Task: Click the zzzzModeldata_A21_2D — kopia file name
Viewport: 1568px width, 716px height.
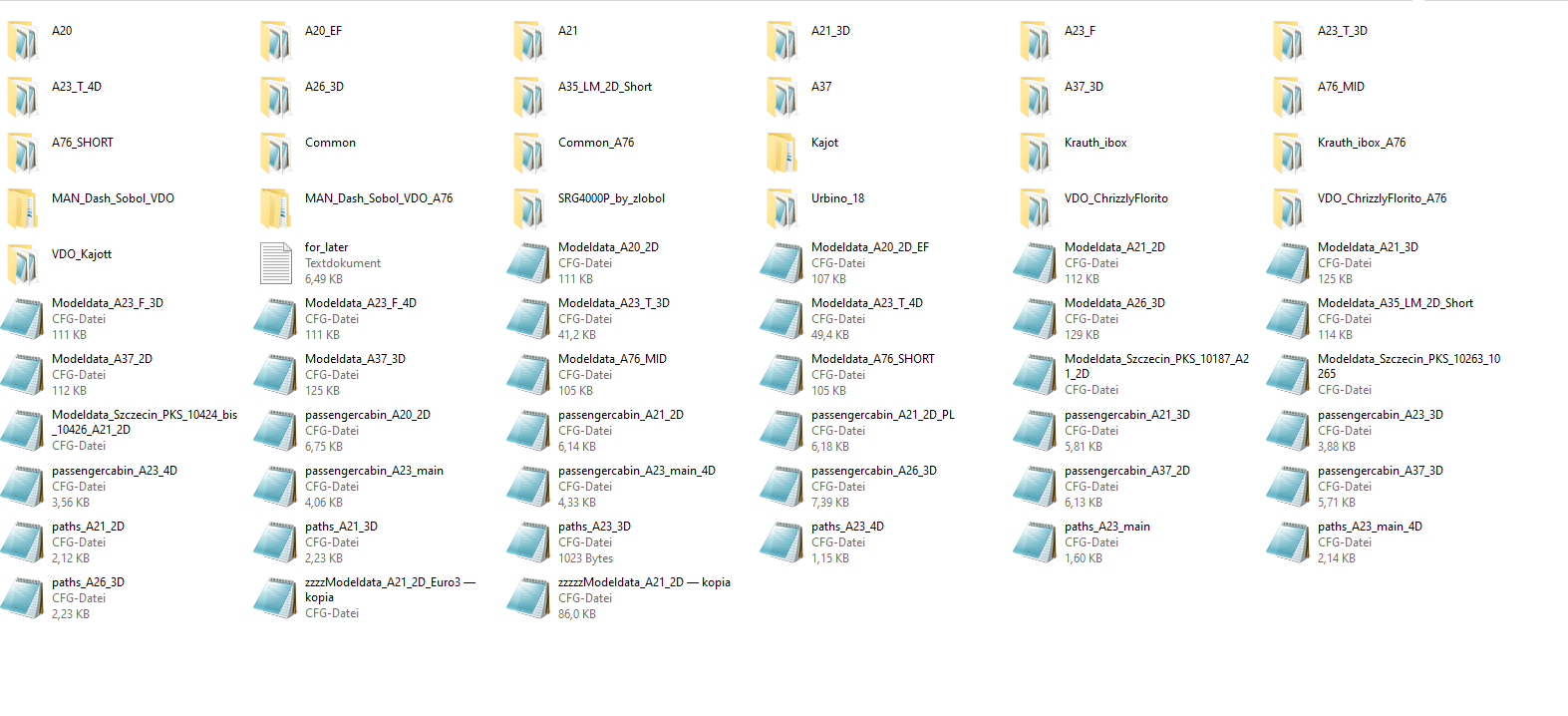Action: [644, 582]
